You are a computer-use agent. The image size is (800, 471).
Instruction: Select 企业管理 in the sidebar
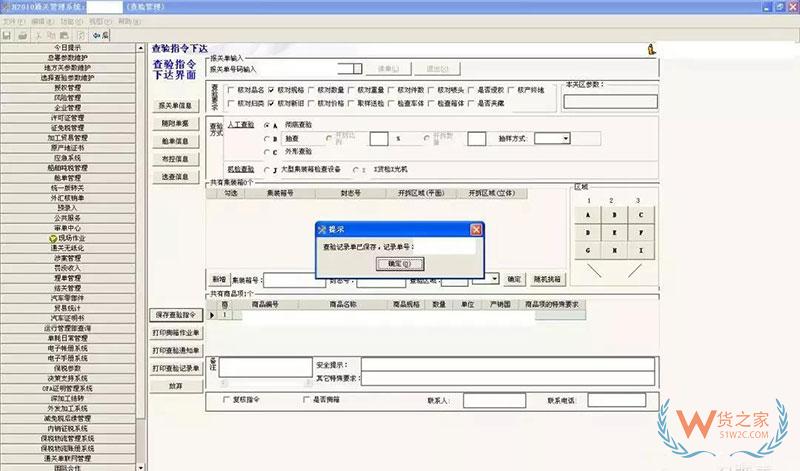68,108
